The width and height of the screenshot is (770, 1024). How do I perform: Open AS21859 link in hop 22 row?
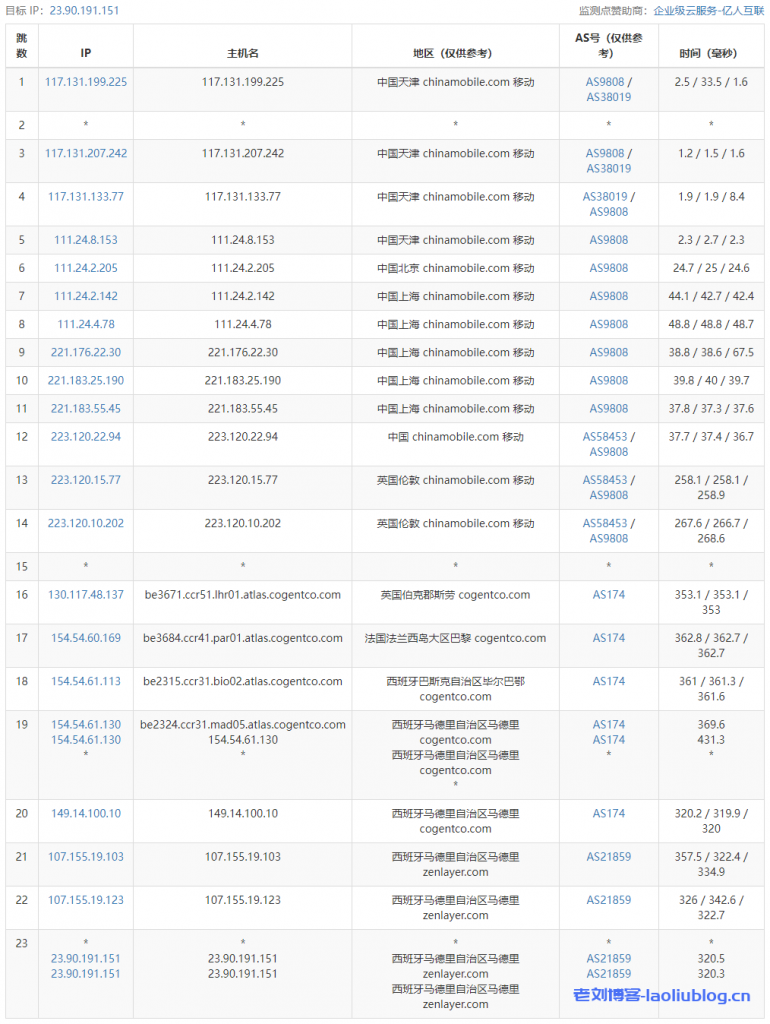(608, 900)
